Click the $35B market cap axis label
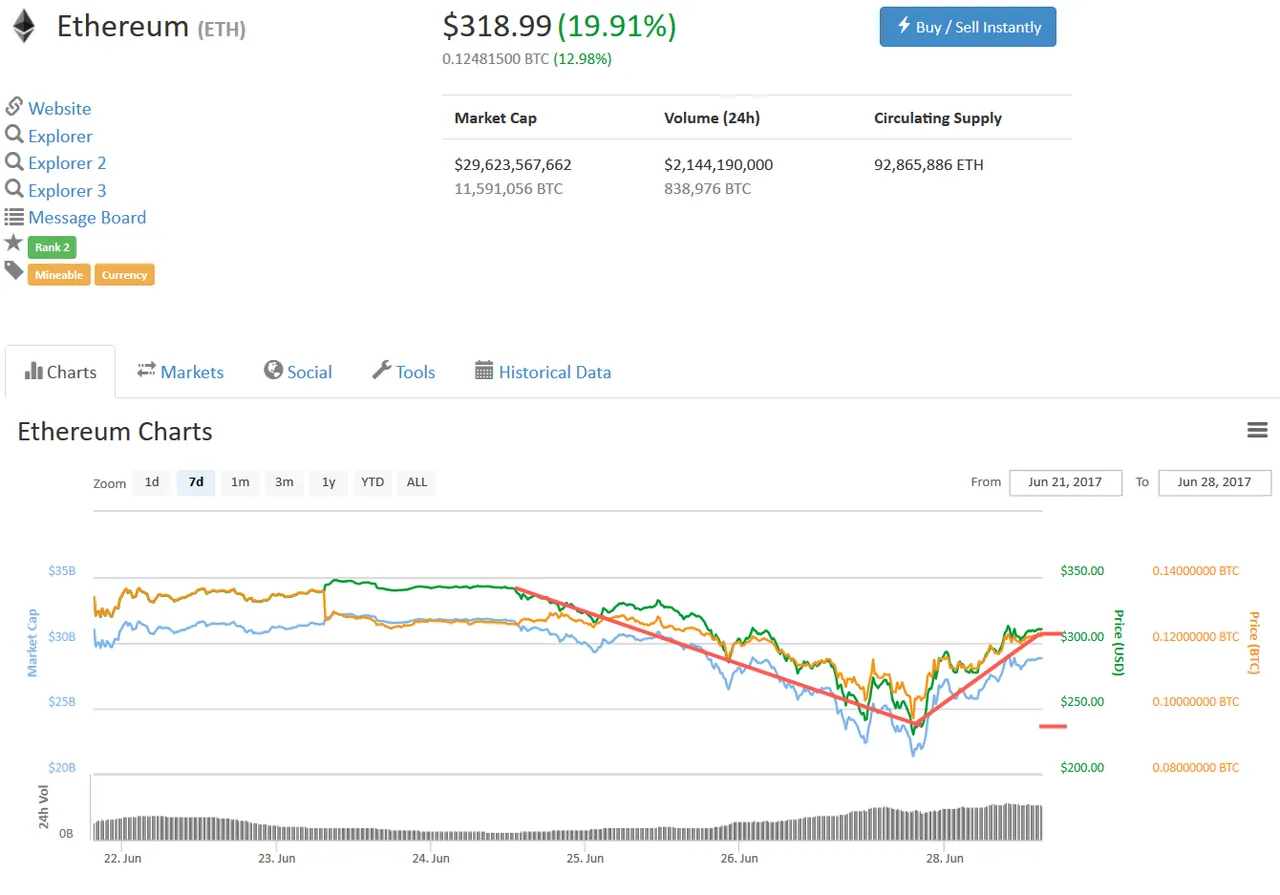 tap(62, 571)
